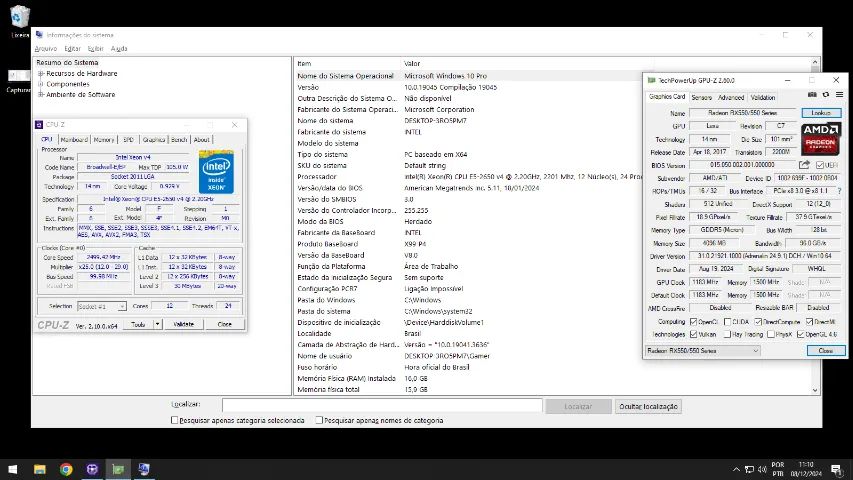Expand Ambiente de Software tree node
This screenshot has height=480, width=853.
click(x=41, y=94)
